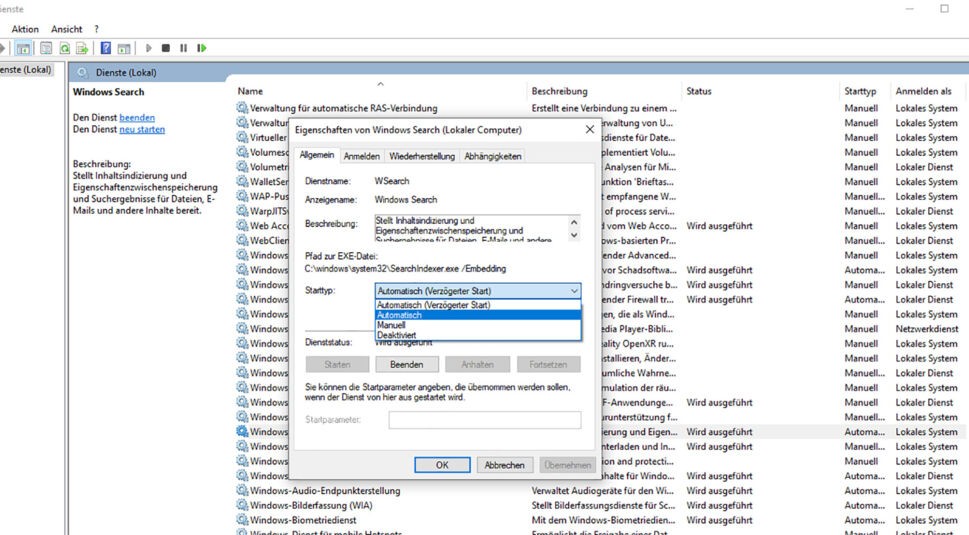This screenshot has width=969, height=535.
Task: Click the pause service toolbar icon
Action: click(x=184, y=48)
